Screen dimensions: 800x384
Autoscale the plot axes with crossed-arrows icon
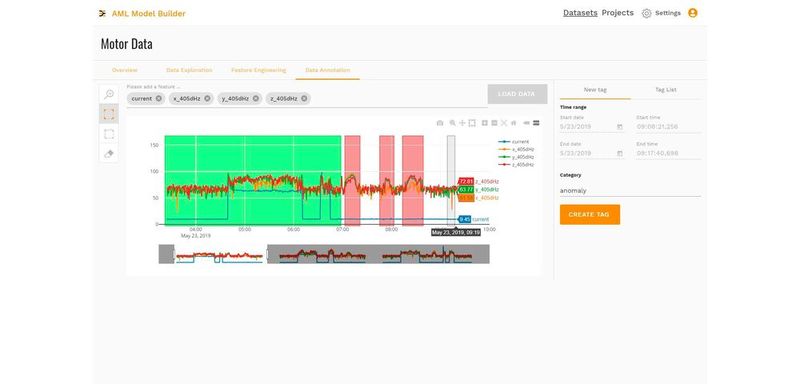pos(504,123)
